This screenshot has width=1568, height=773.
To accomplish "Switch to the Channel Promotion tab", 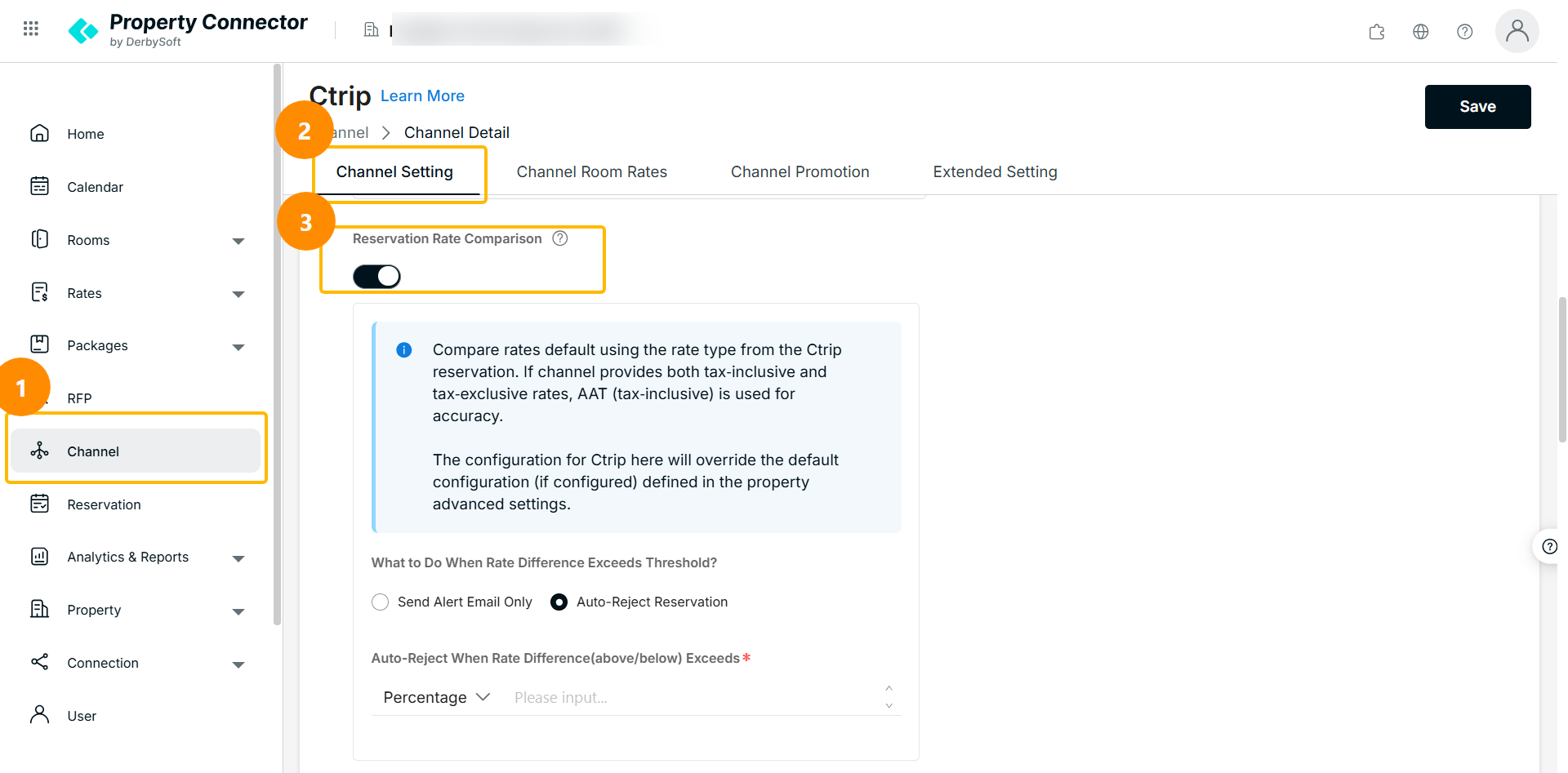I will [800, 172].
